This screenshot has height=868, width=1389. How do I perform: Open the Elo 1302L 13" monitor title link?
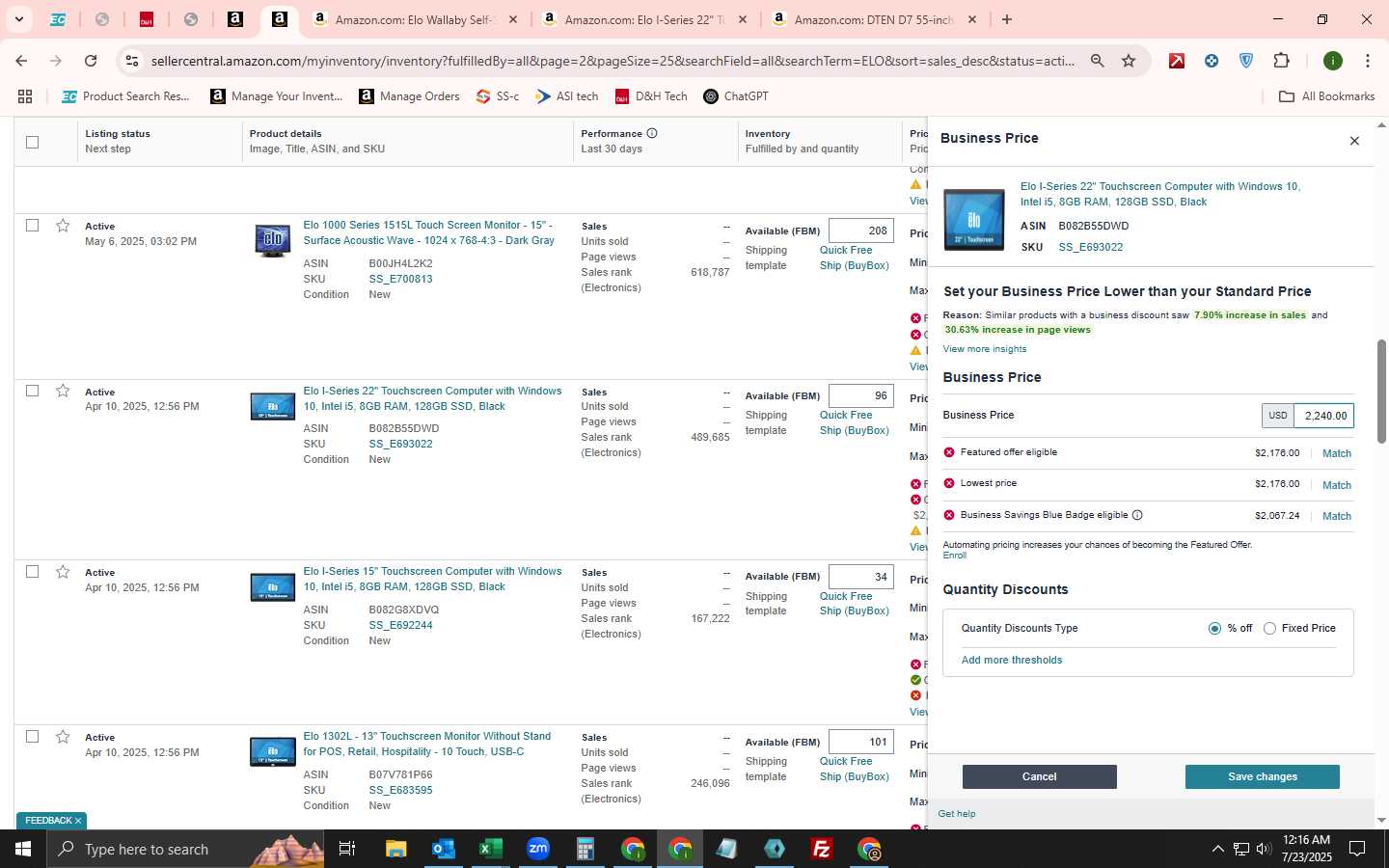click(426, 744)
